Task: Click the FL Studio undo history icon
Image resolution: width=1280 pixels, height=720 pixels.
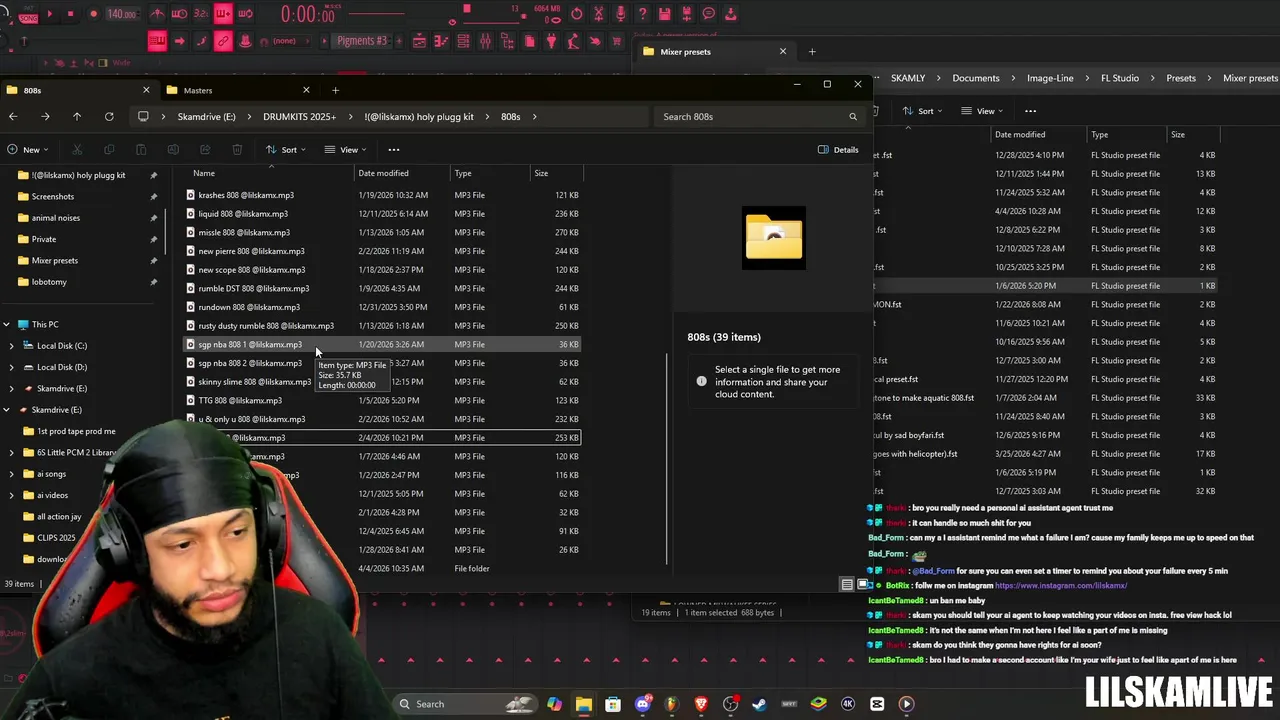Action: 577,14
